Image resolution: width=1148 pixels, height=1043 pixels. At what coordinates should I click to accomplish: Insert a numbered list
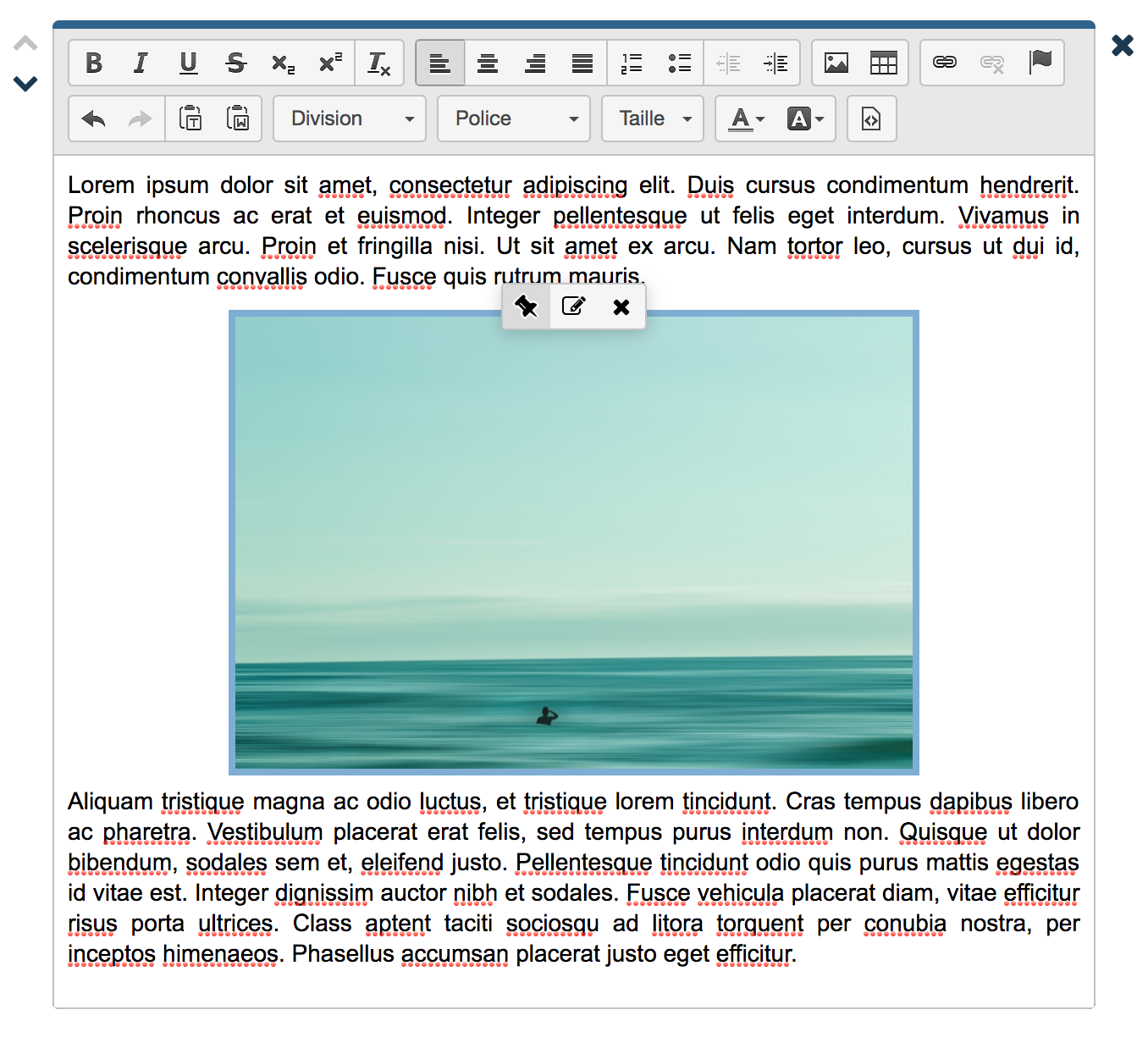632,63
